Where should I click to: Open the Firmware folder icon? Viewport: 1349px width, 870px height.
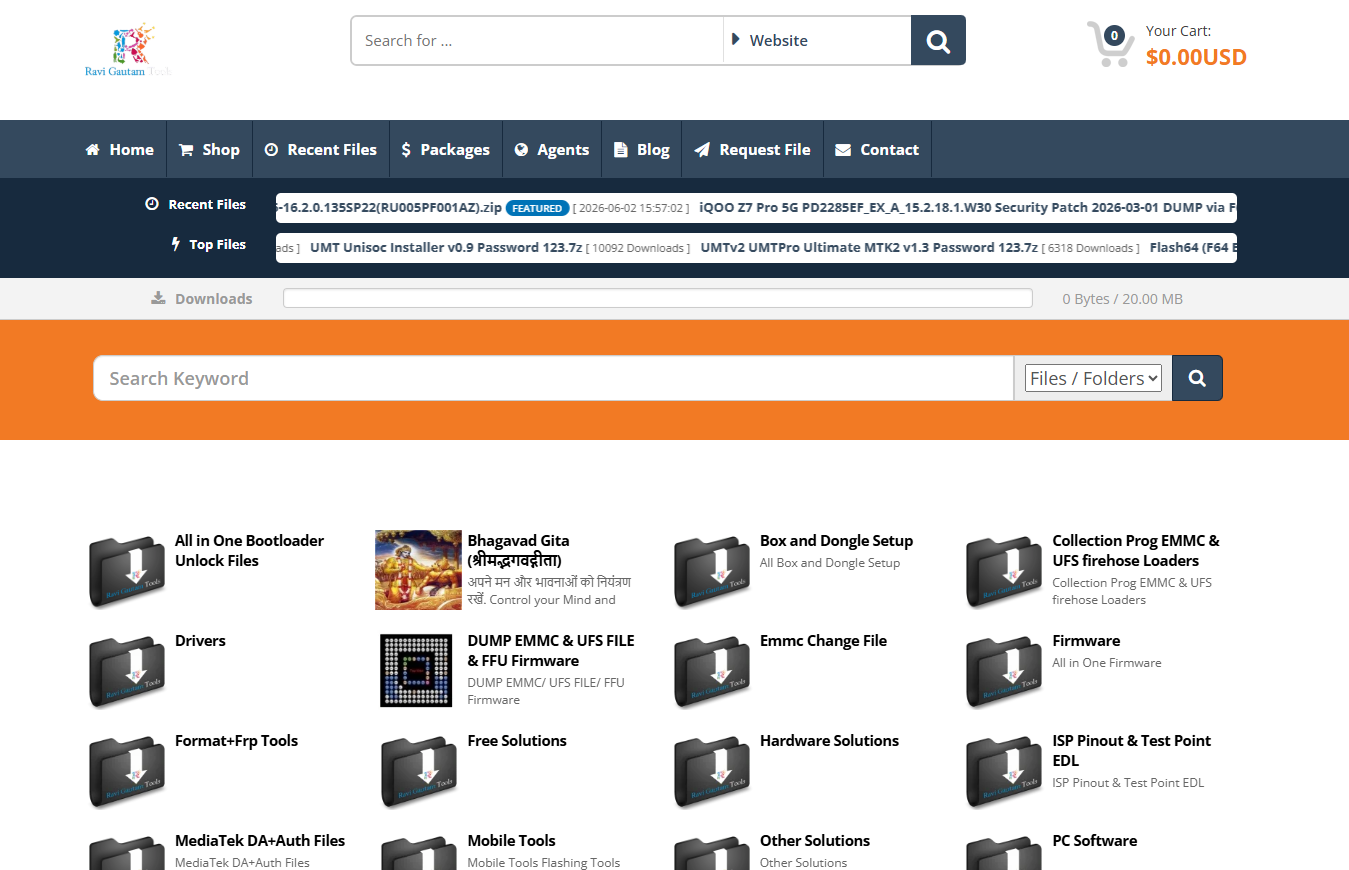pos(1004,671)
